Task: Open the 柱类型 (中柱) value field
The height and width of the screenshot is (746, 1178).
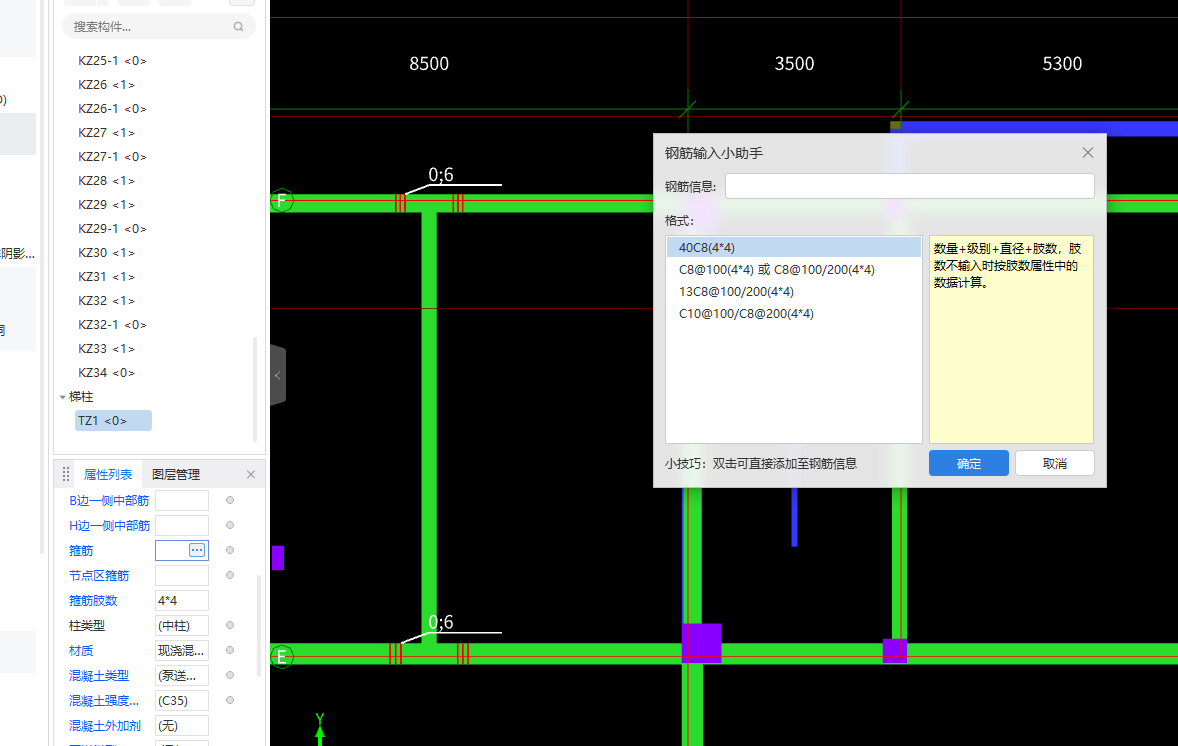Action: coord(182,625)
